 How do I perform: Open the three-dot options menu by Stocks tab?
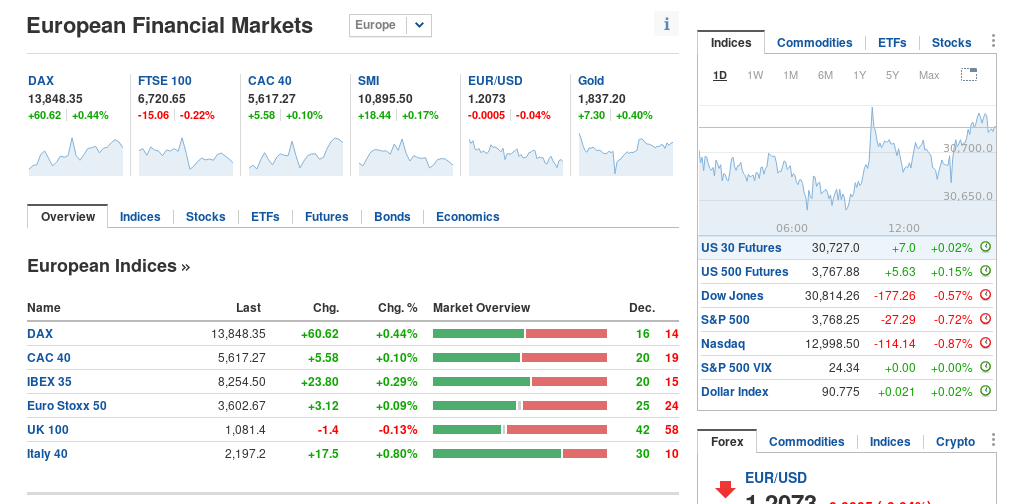[x=993, y=41]
